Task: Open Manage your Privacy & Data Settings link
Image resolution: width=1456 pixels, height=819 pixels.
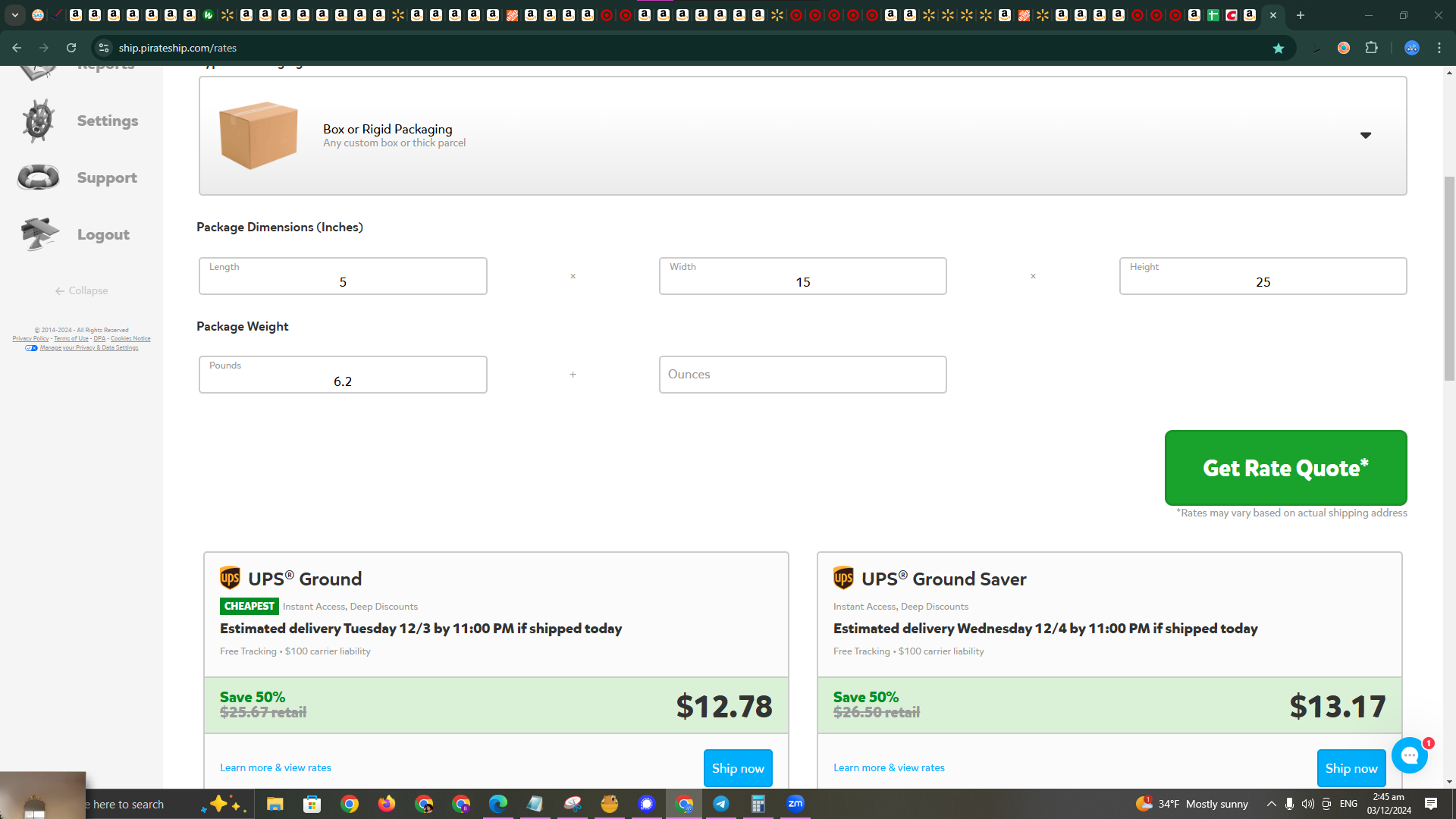Action: [89, 348]
